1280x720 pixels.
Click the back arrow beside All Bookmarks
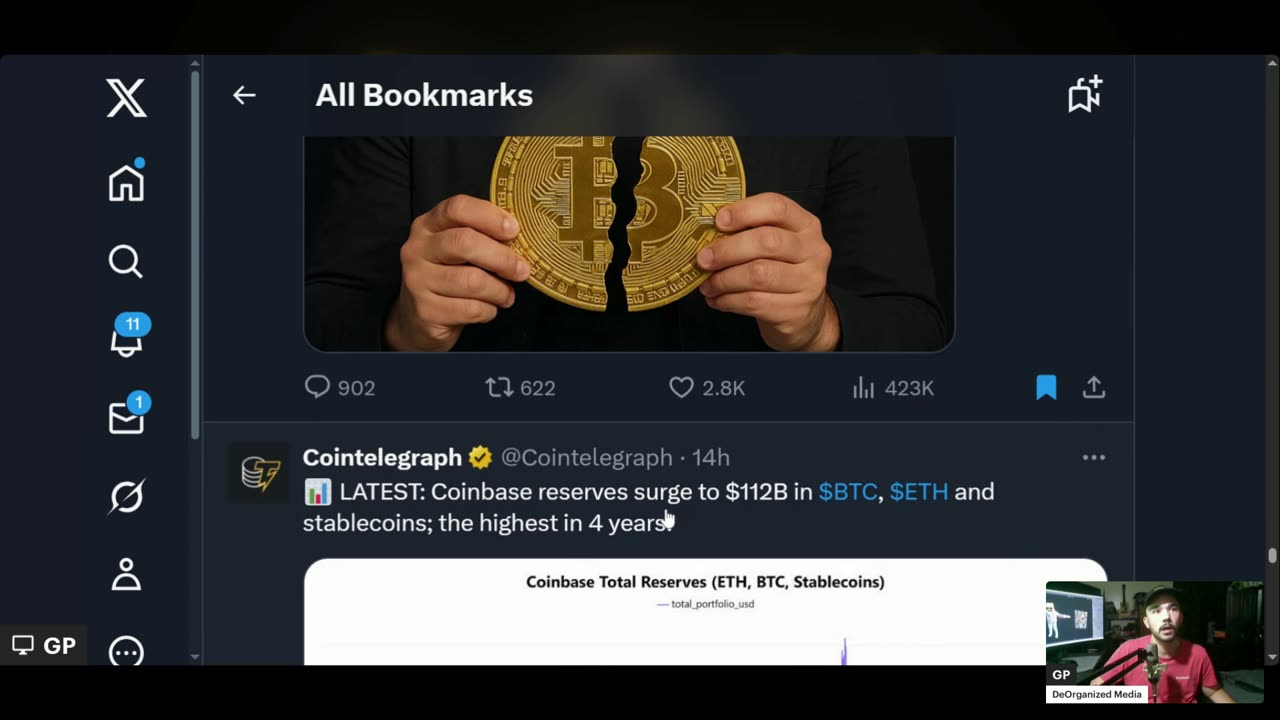244,95
